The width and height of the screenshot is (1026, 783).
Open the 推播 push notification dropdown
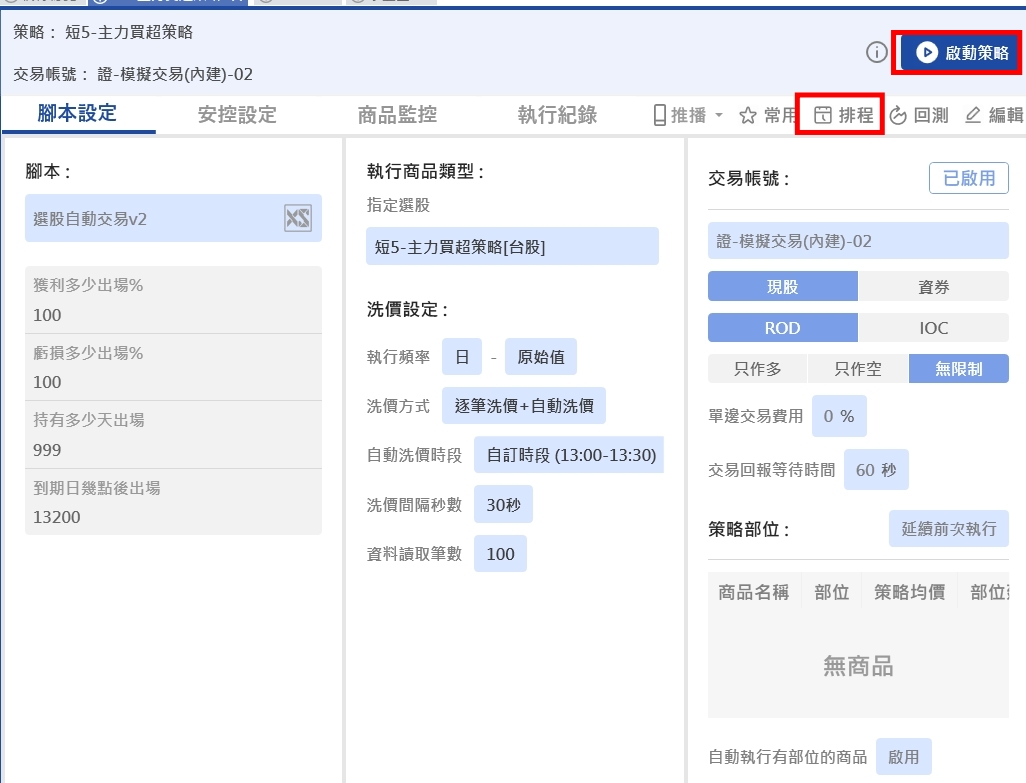point(688,116)
